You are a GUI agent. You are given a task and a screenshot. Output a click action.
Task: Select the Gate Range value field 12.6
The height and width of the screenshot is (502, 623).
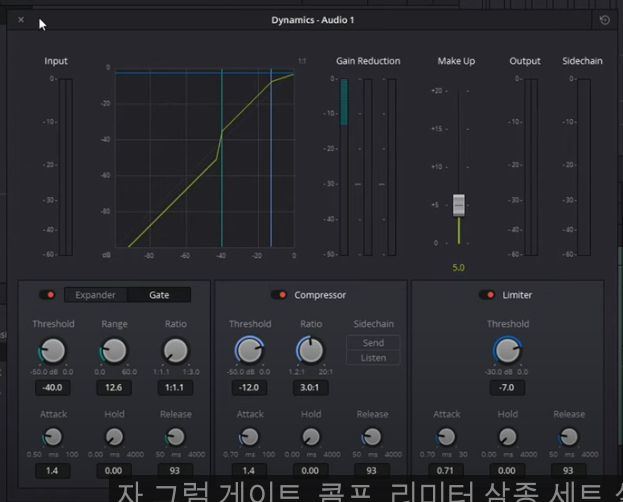coord(114,388)
